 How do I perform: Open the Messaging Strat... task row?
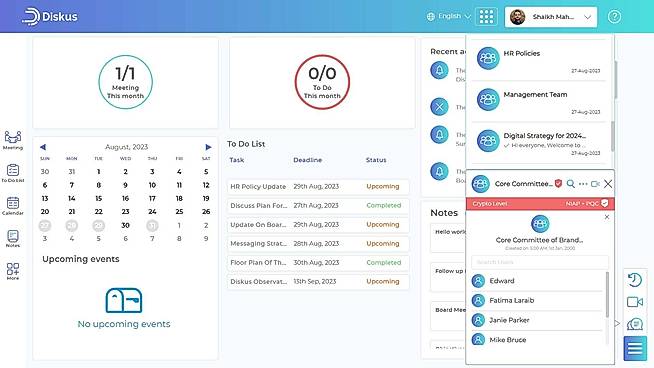(318, 243)
